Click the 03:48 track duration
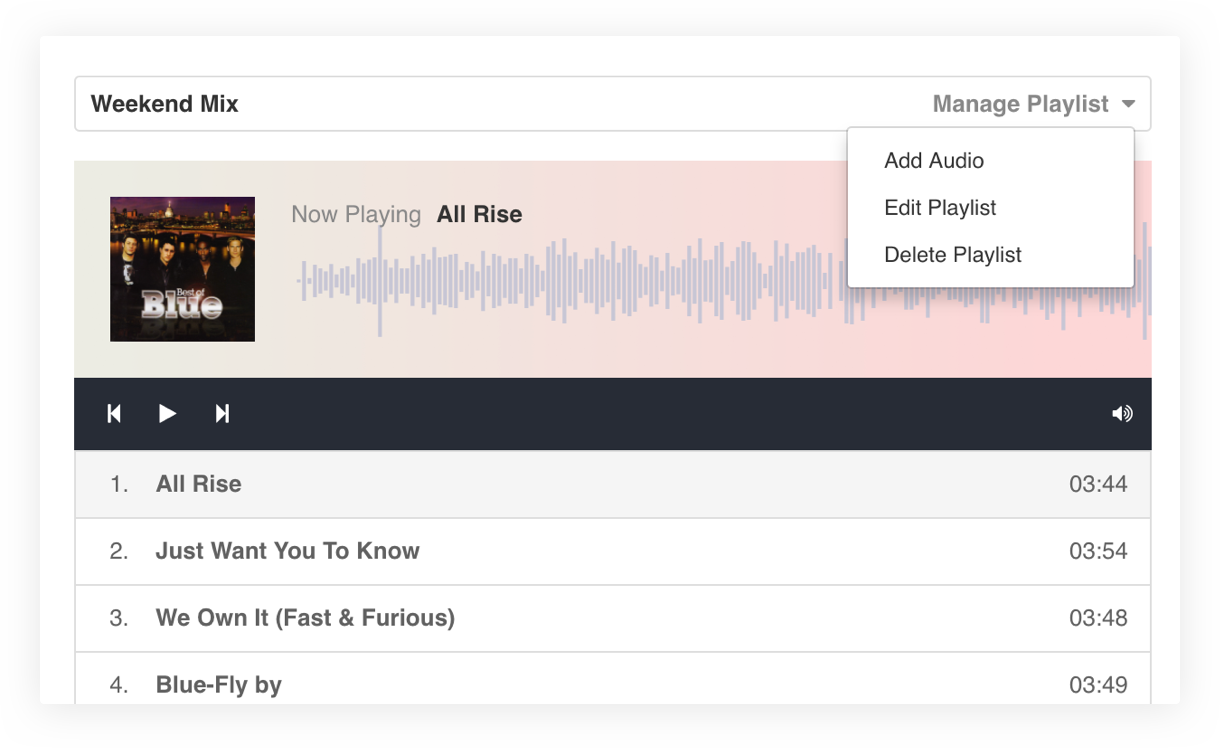Image resolution: width=1220 pixels, height=748 pixels. 1098,618
